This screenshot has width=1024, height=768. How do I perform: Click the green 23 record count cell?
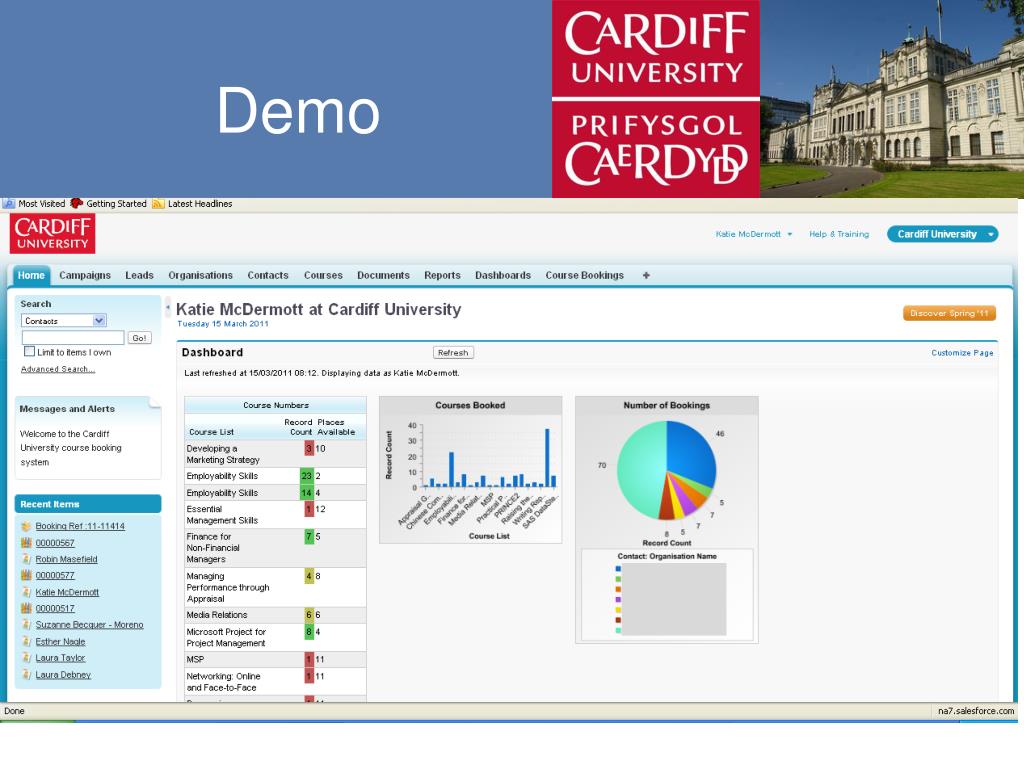pyautogui.click(x=306, y=475)
